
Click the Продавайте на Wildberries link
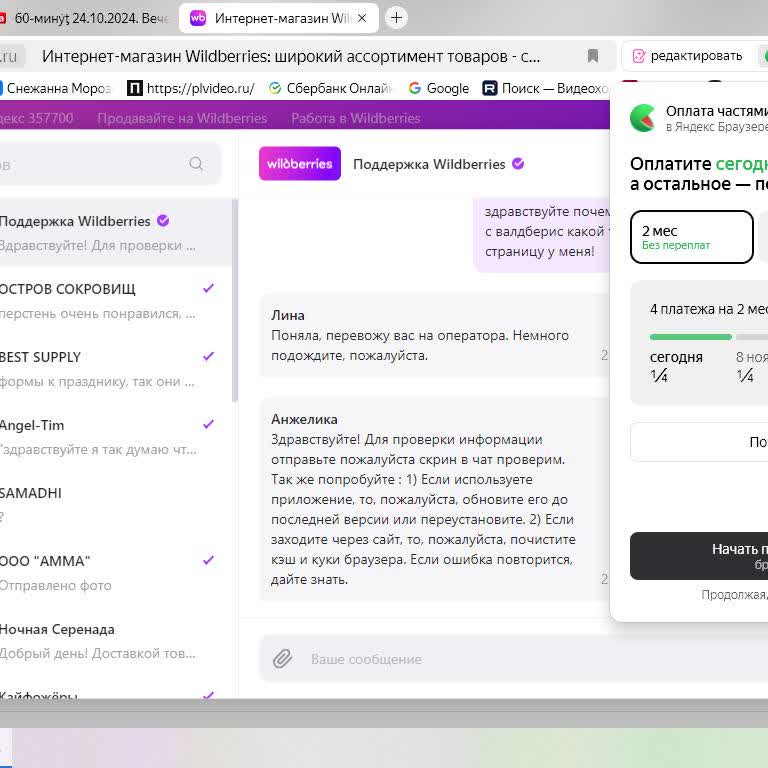click(x=182, y=118)
